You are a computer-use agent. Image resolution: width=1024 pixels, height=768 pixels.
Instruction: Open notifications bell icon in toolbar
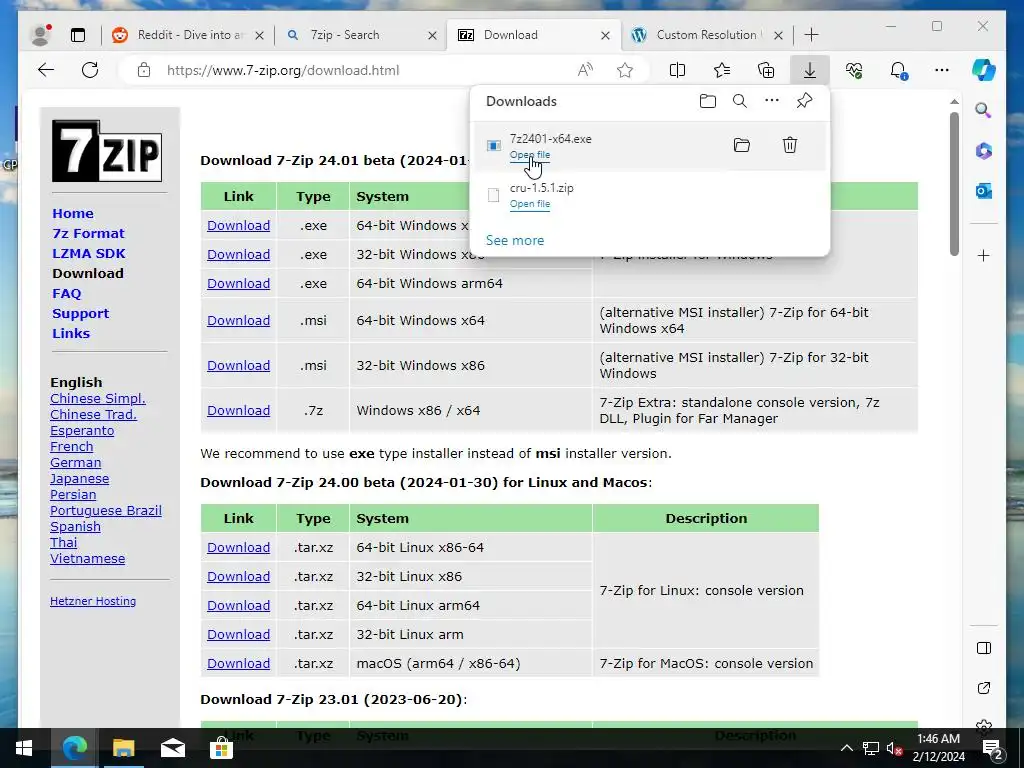[x=899, y=71]
